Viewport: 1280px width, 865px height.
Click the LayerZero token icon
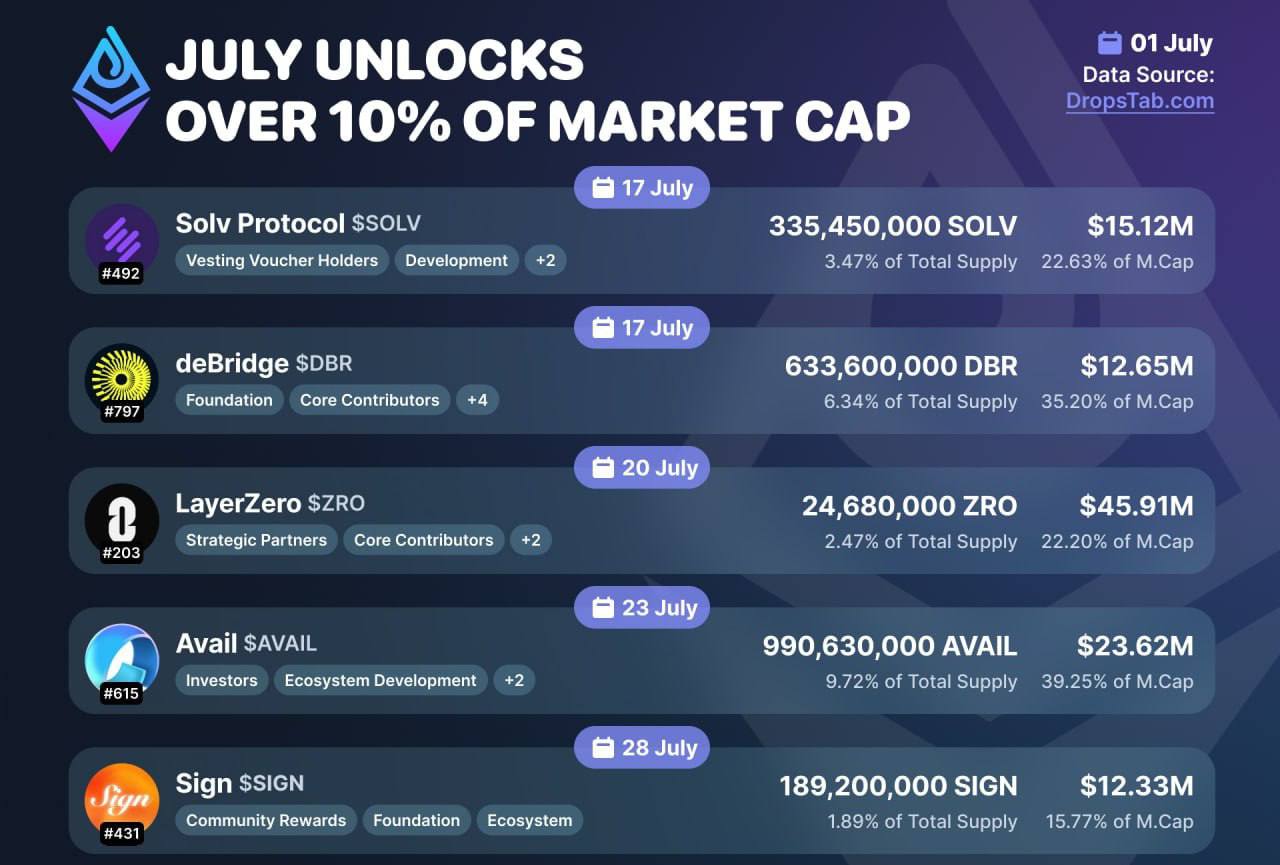pyautogui.click(x=122, y=520)
